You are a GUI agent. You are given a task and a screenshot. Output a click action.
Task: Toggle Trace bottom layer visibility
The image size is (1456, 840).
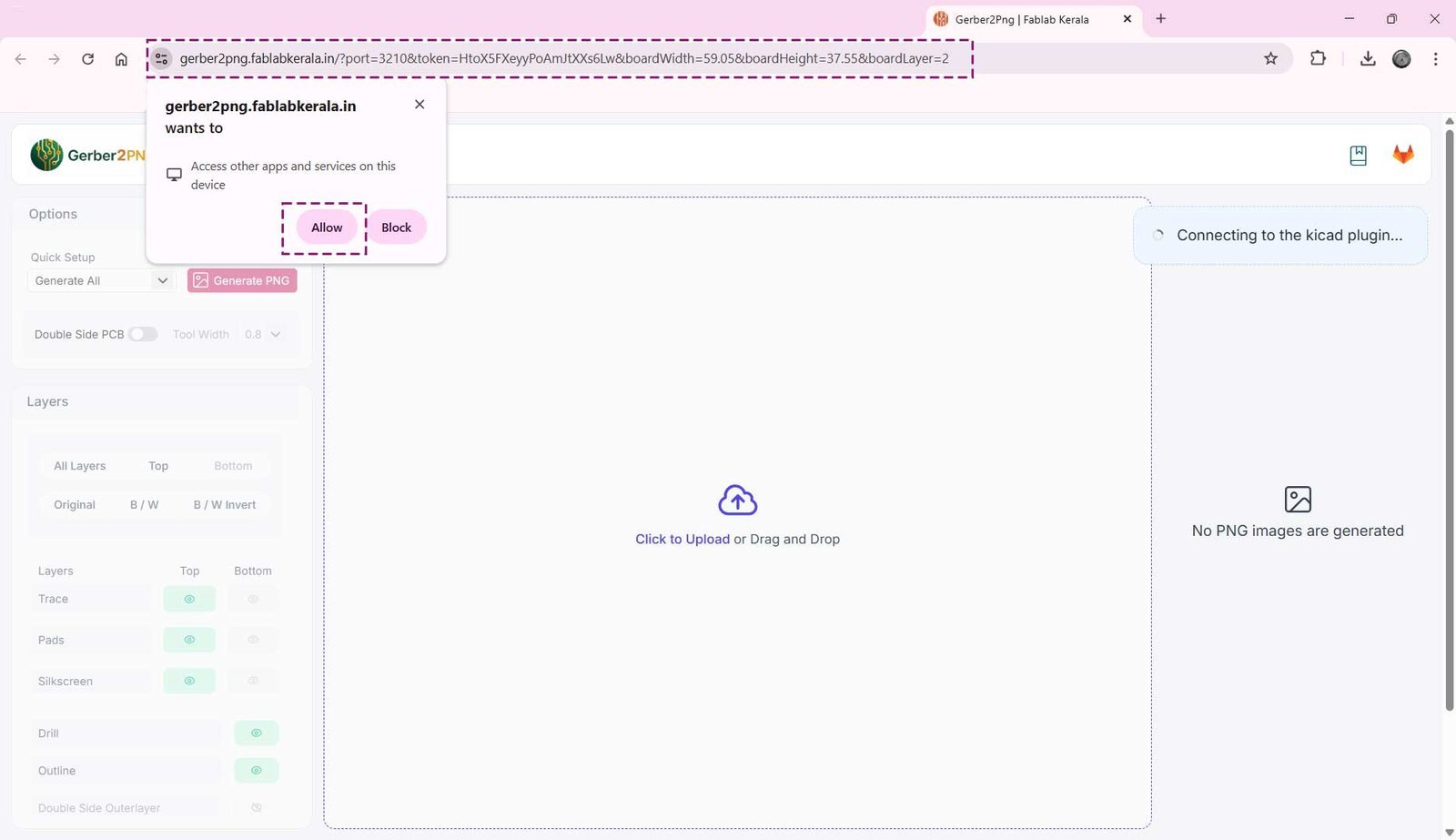coord(253,599)
